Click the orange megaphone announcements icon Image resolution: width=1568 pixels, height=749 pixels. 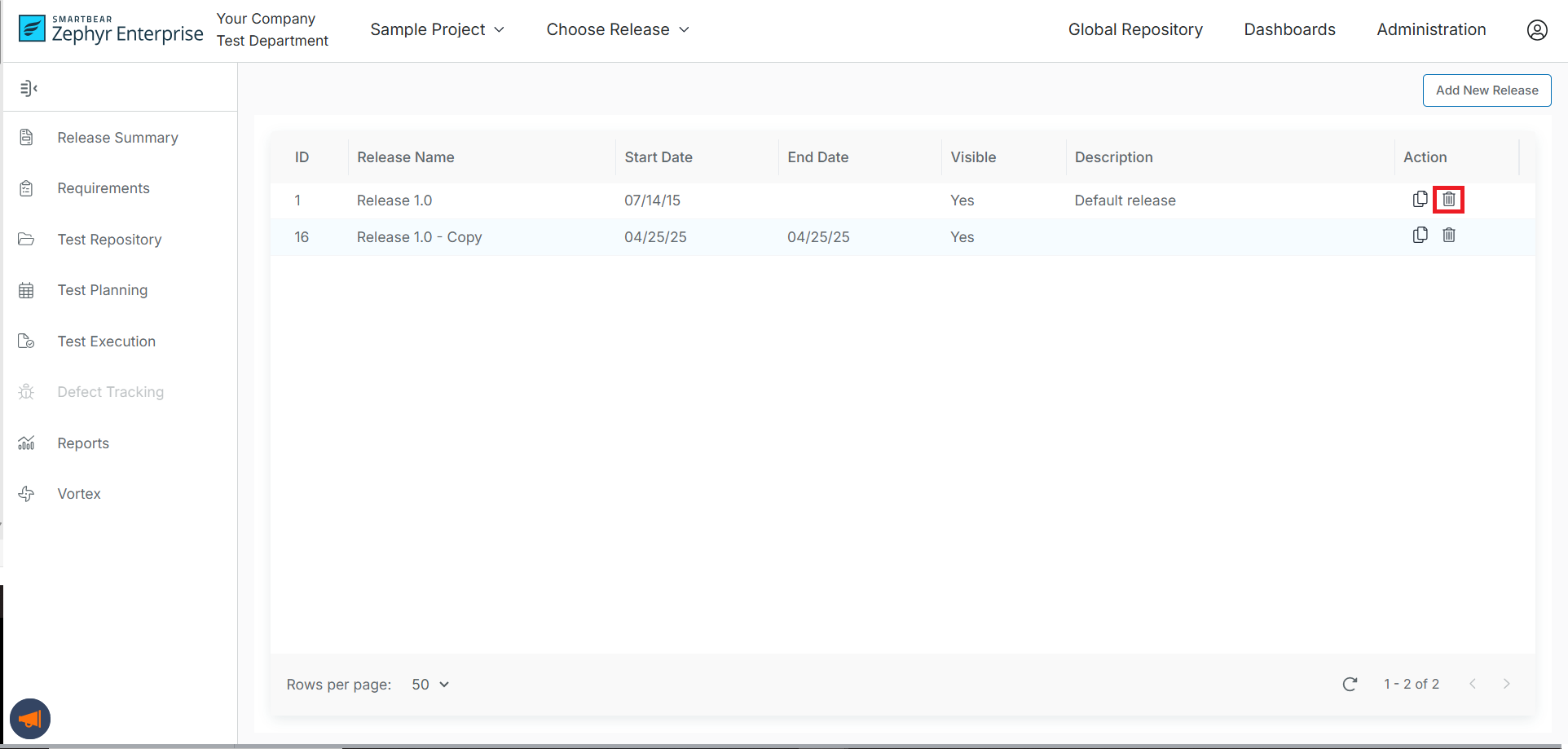tap(30, 719)
